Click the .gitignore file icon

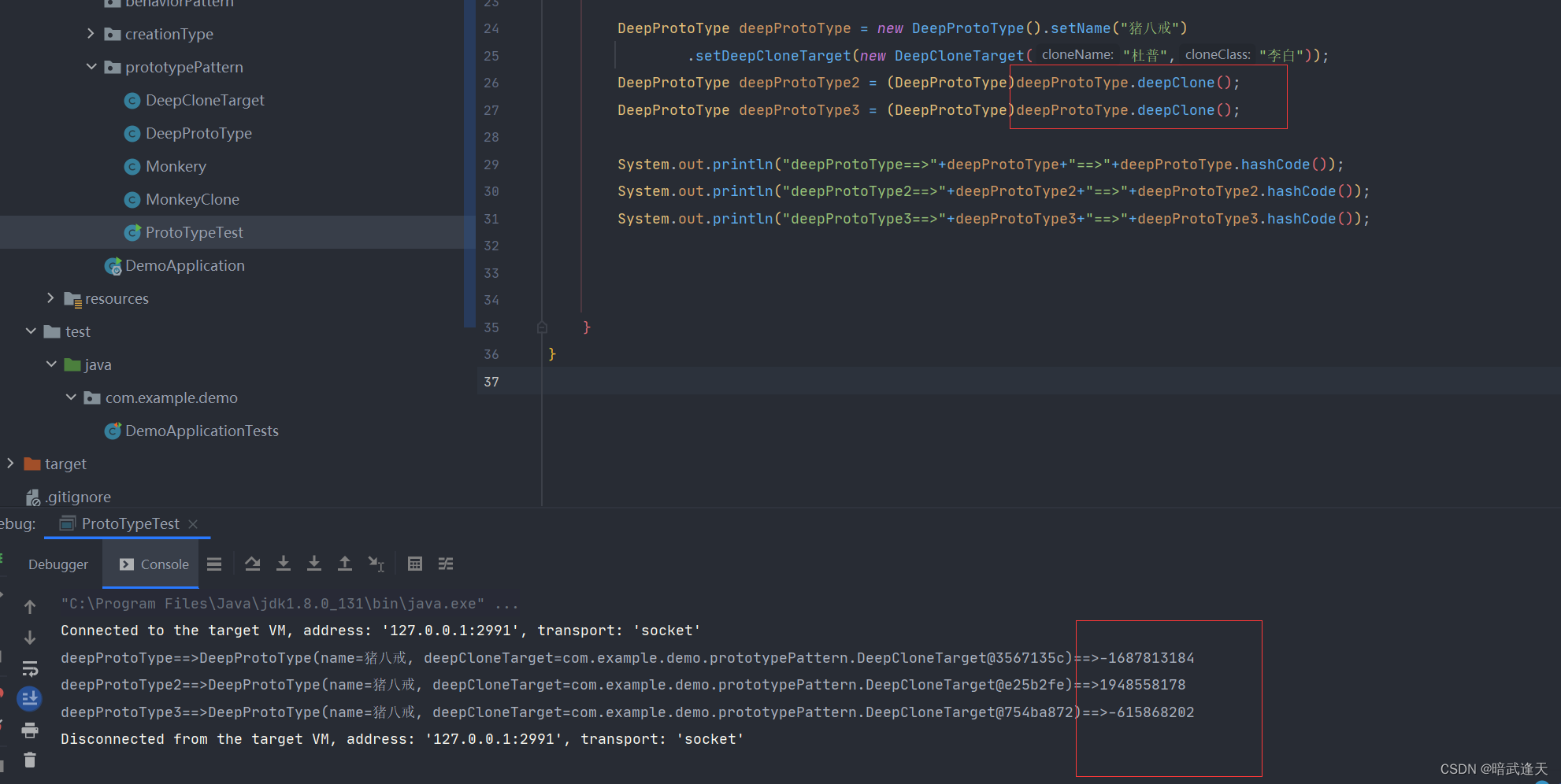click(x=32, y=497)
